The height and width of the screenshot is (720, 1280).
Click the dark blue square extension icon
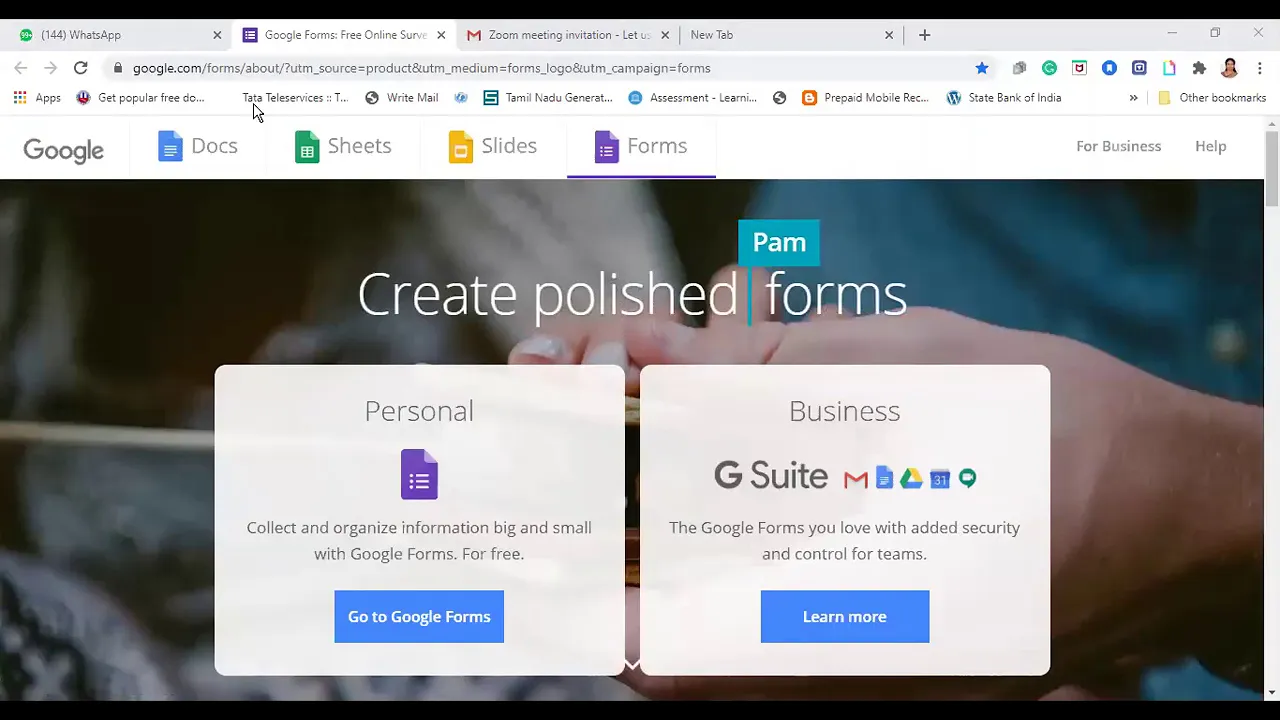[1139, 68]
